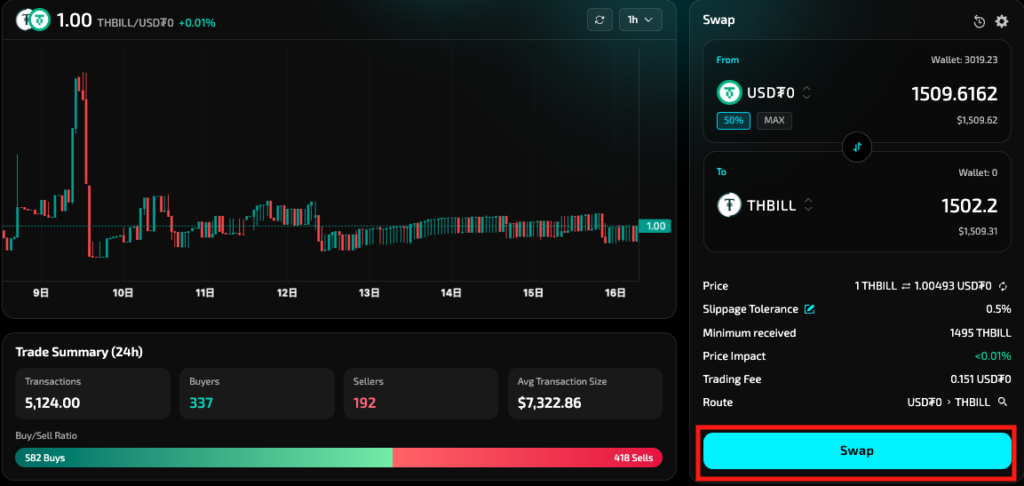Select MAX amount option
Screen dimensions: 1024x486
coord(773,120)
